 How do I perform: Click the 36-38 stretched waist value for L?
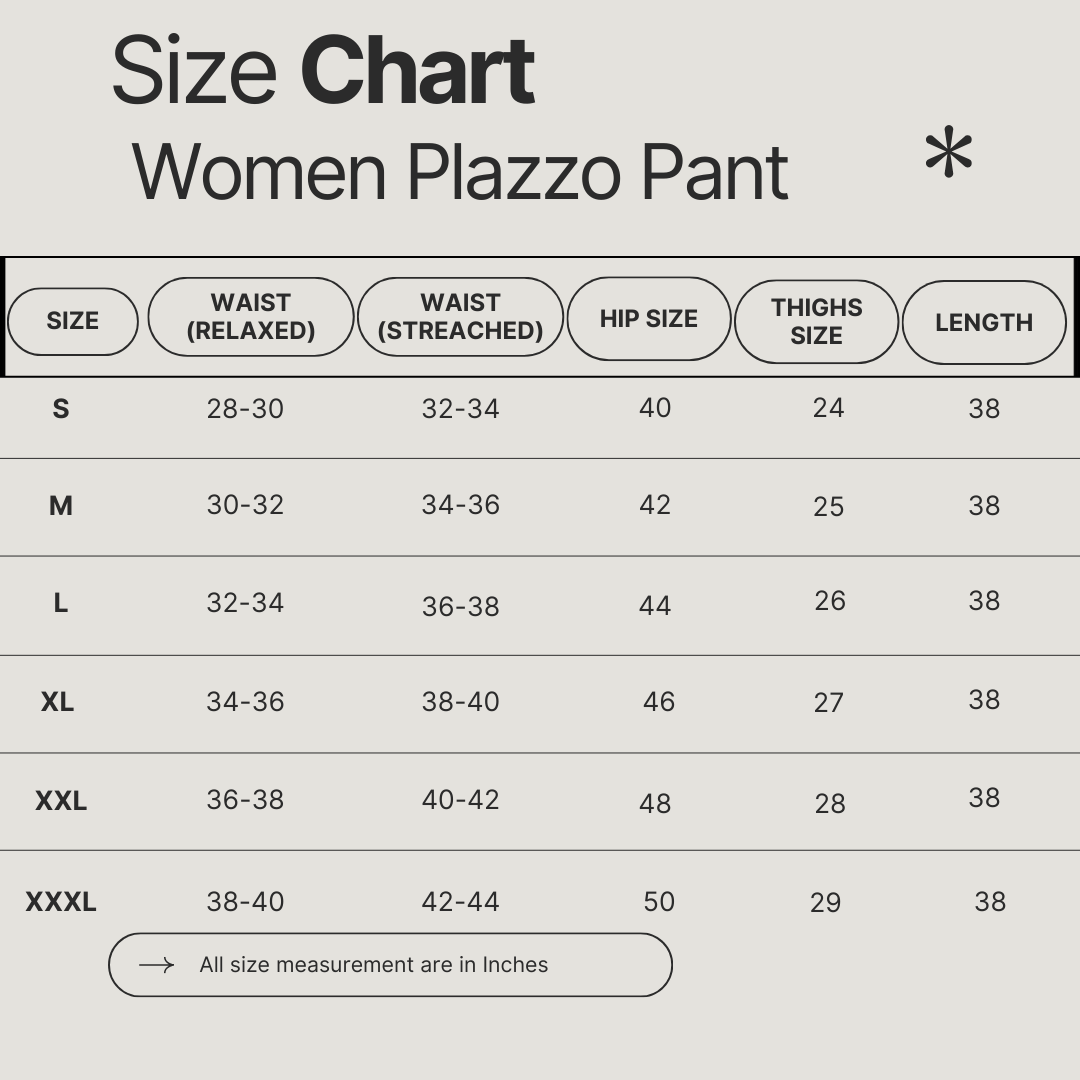(460, 606)
